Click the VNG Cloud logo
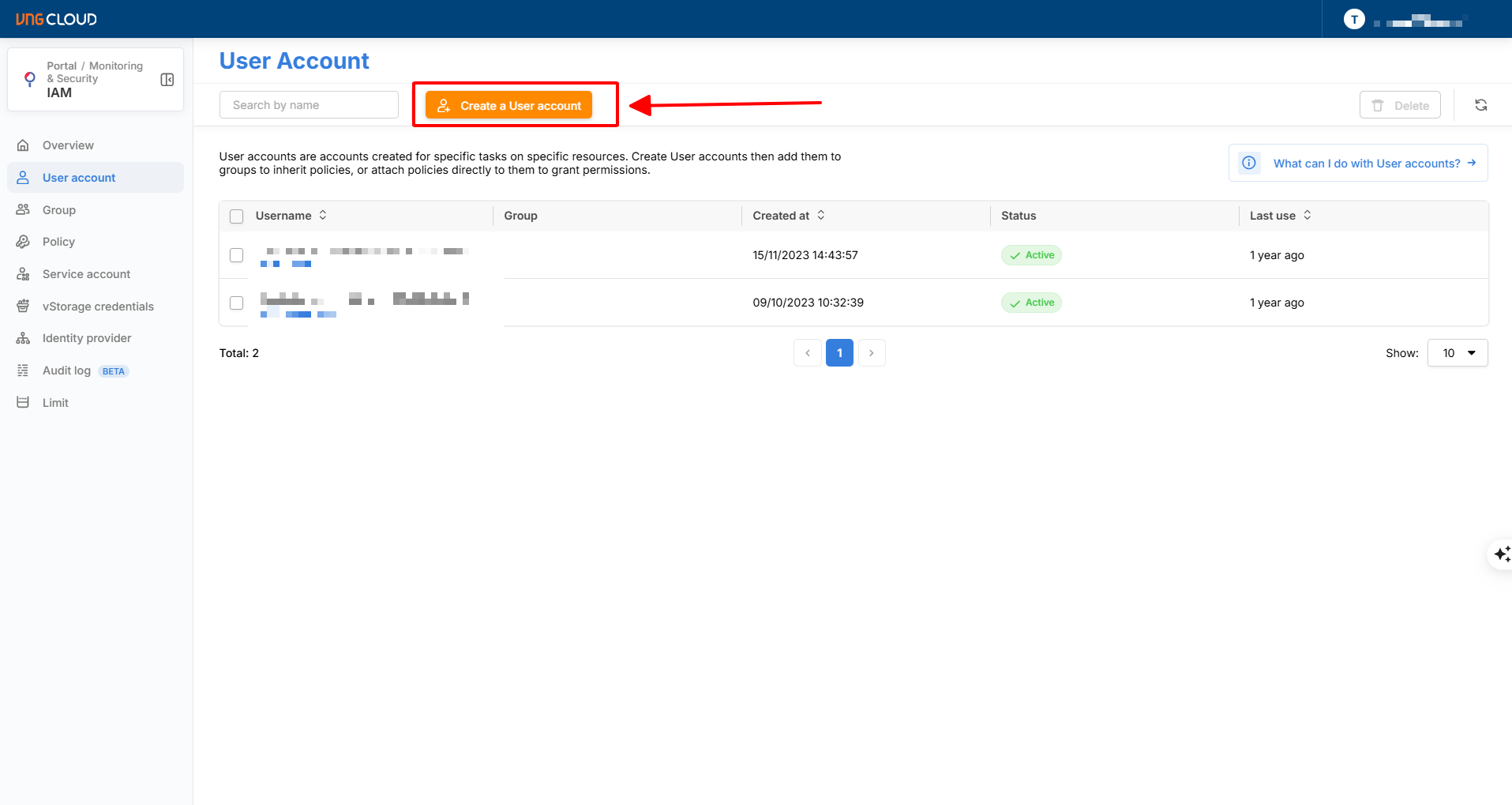 coord(56,19)
